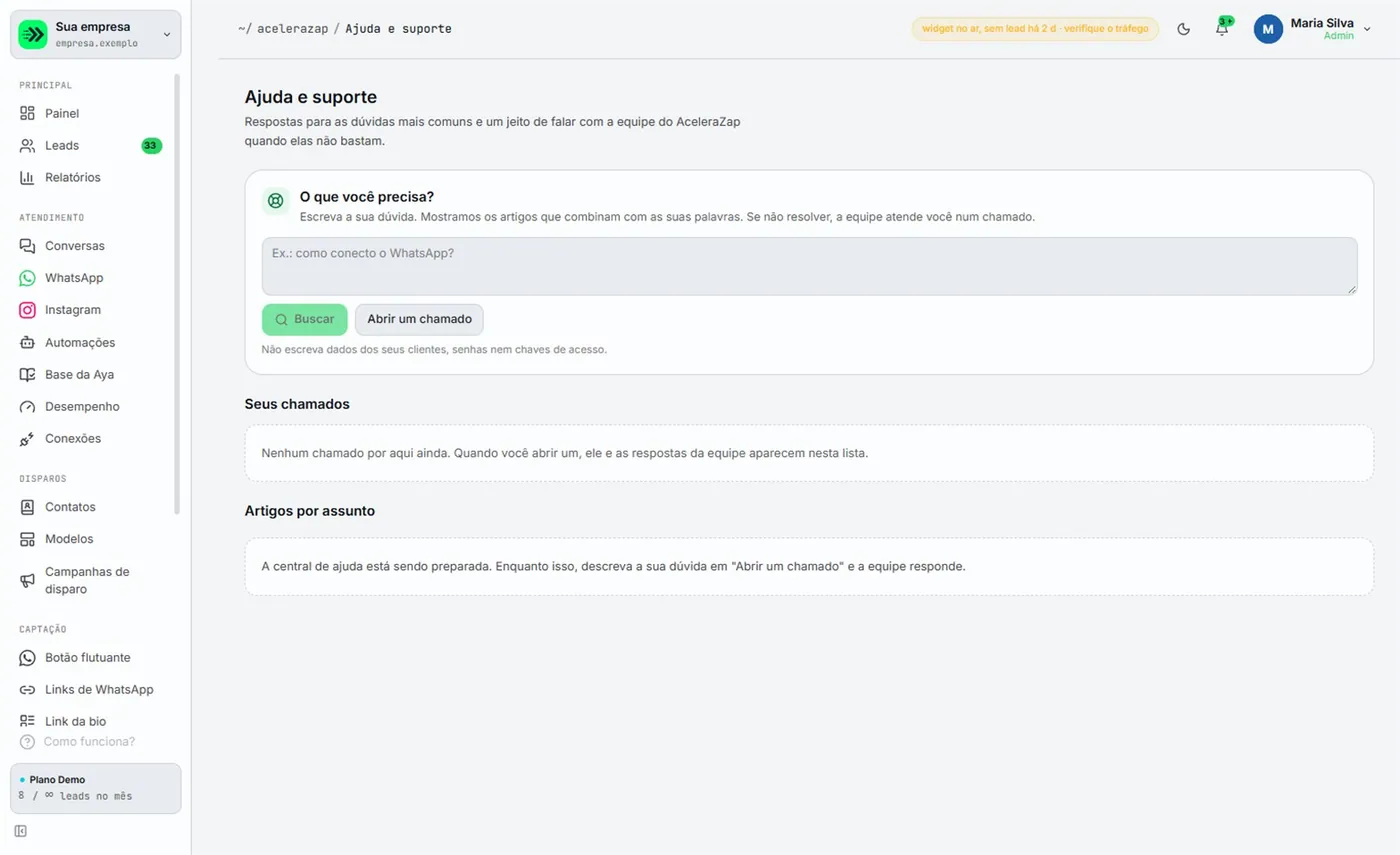This screenshot has height=855, width=1400.
Task: Click the Abrir um chamado button
Action: pyautogui.click(x=419, y=319)
